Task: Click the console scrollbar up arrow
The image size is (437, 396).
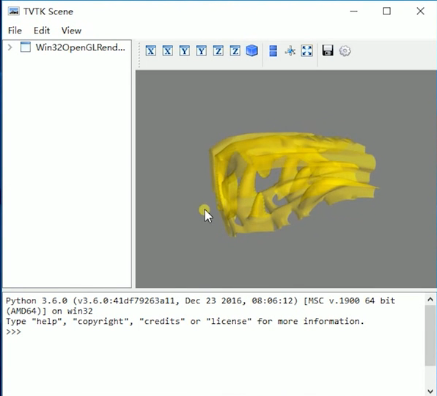Action: (x=430, y=300)
